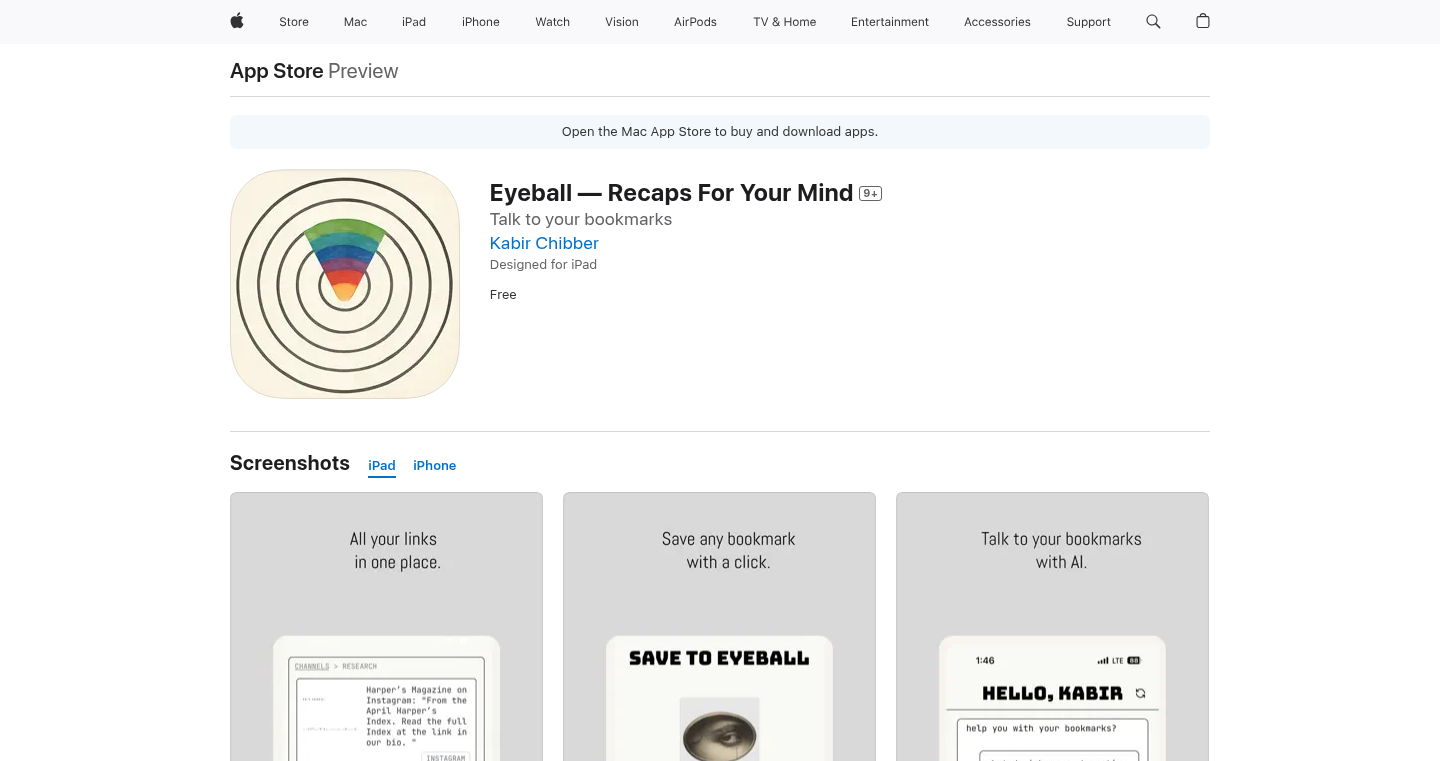Click the SAVE TO EYEBALL heading in screenshot

719,658
